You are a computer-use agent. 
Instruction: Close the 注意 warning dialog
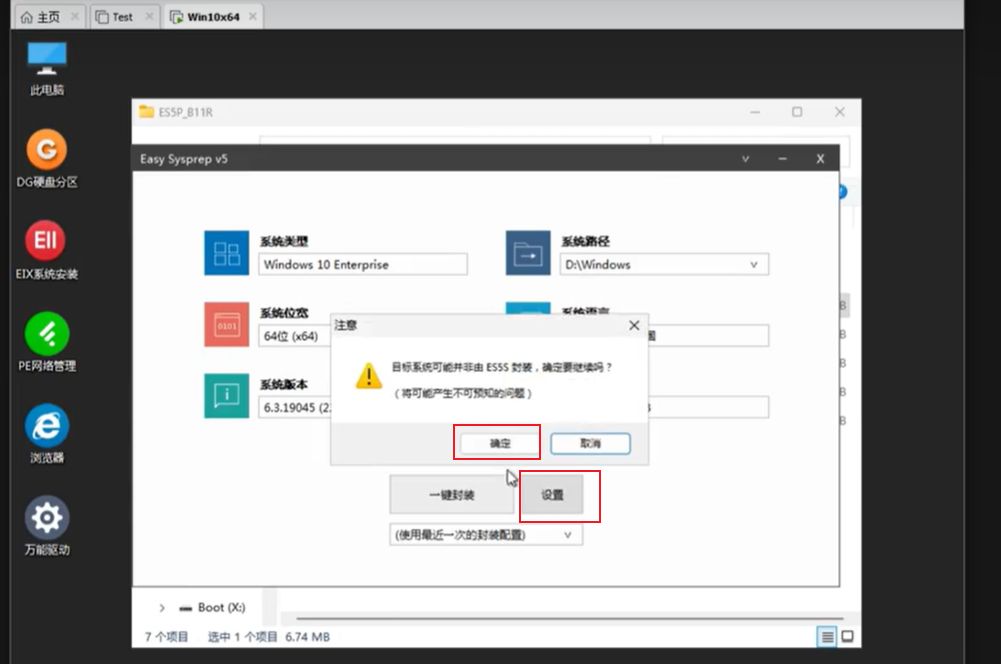click(x=633, y=325)
